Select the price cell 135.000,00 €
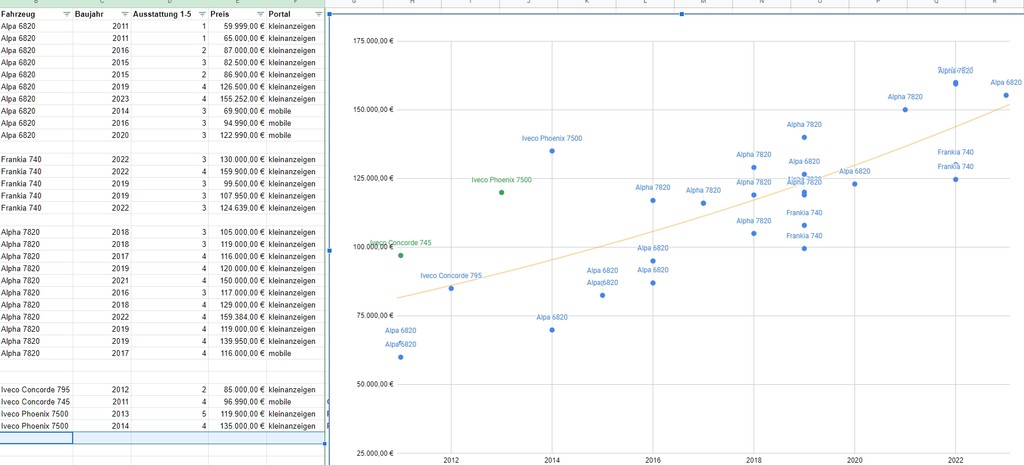Screen dimensions: 1024x465 click(x=238, y=426)
